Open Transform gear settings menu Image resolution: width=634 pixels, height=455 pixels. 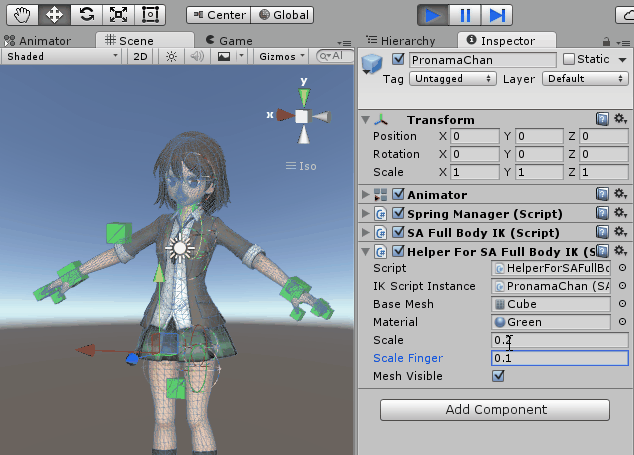[620, 119]
